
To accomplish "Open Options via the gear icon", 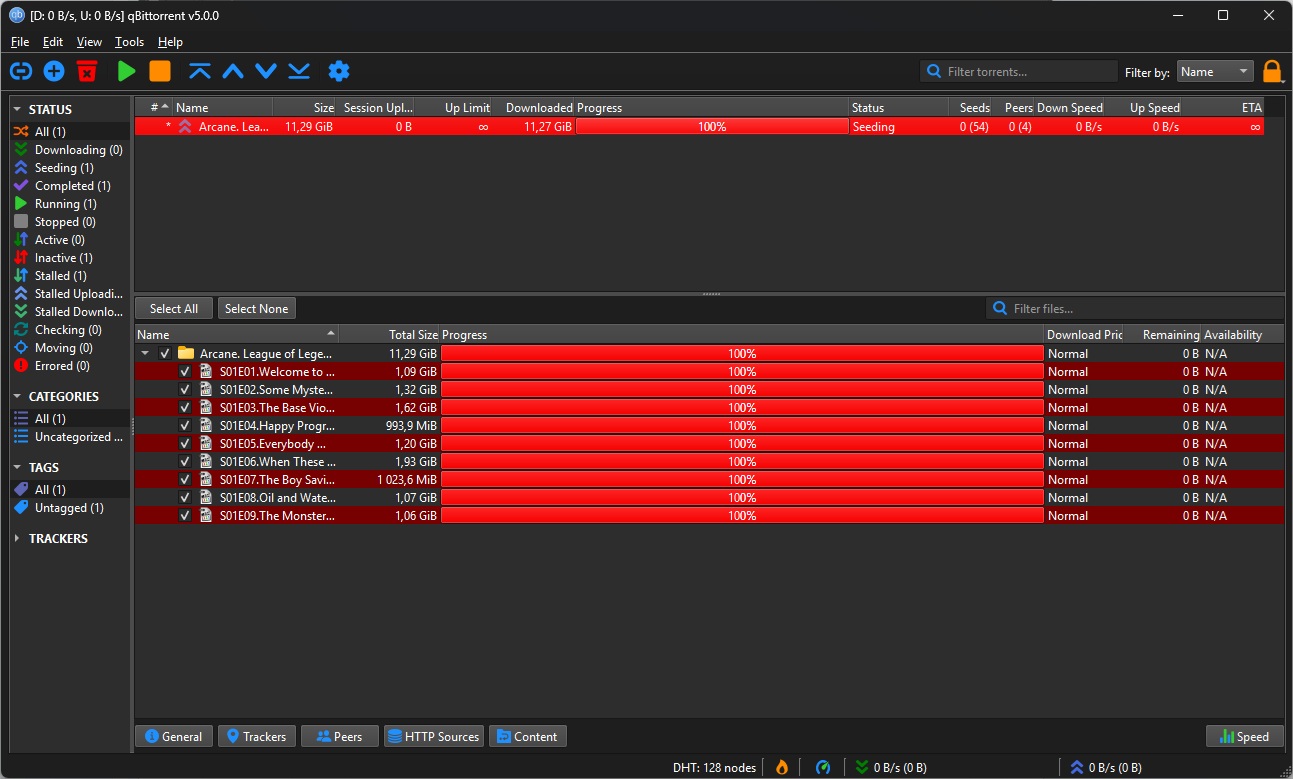I will pyautogui.click(x=339, y=71).
